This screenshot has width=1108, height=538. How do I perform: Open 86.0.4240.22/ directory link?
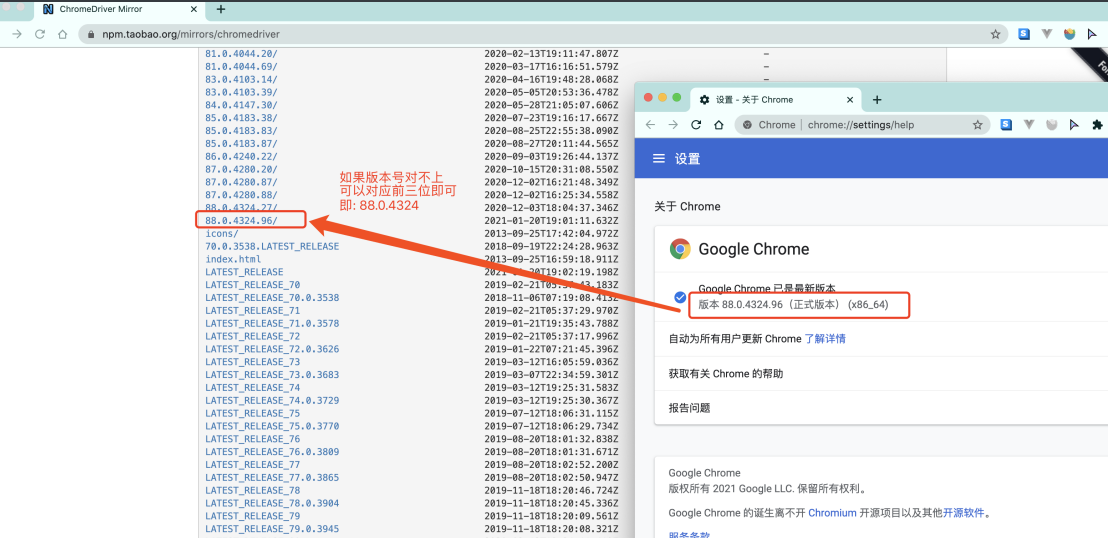pyautogui.click(x=242, y=156)
